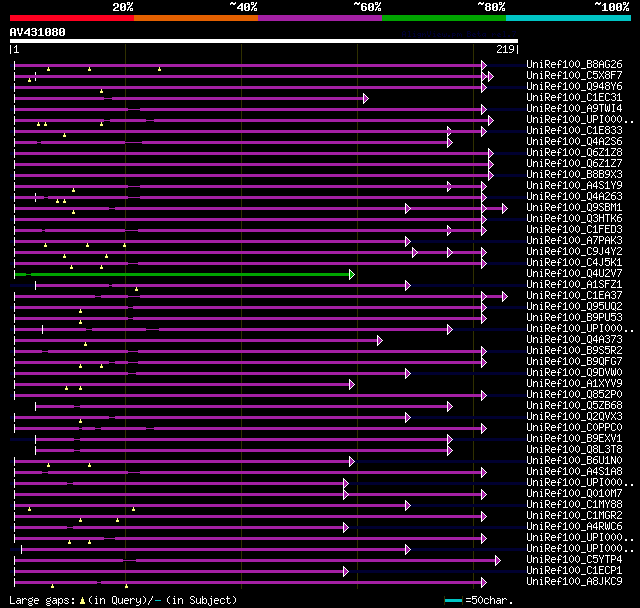Click the green alignment bar for Q4U2V7
Viewport: 640px width, 608px height.
pyautogui.click(x=182, y=275)
